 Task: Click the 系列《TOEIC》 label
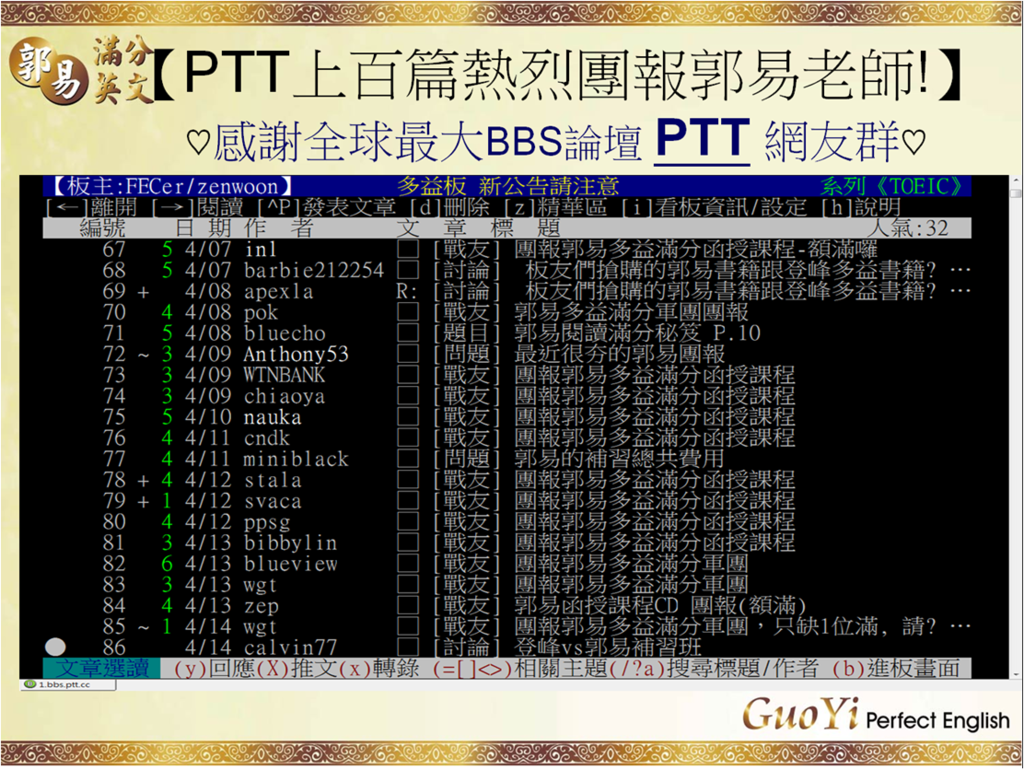click(x=891, y=186)
